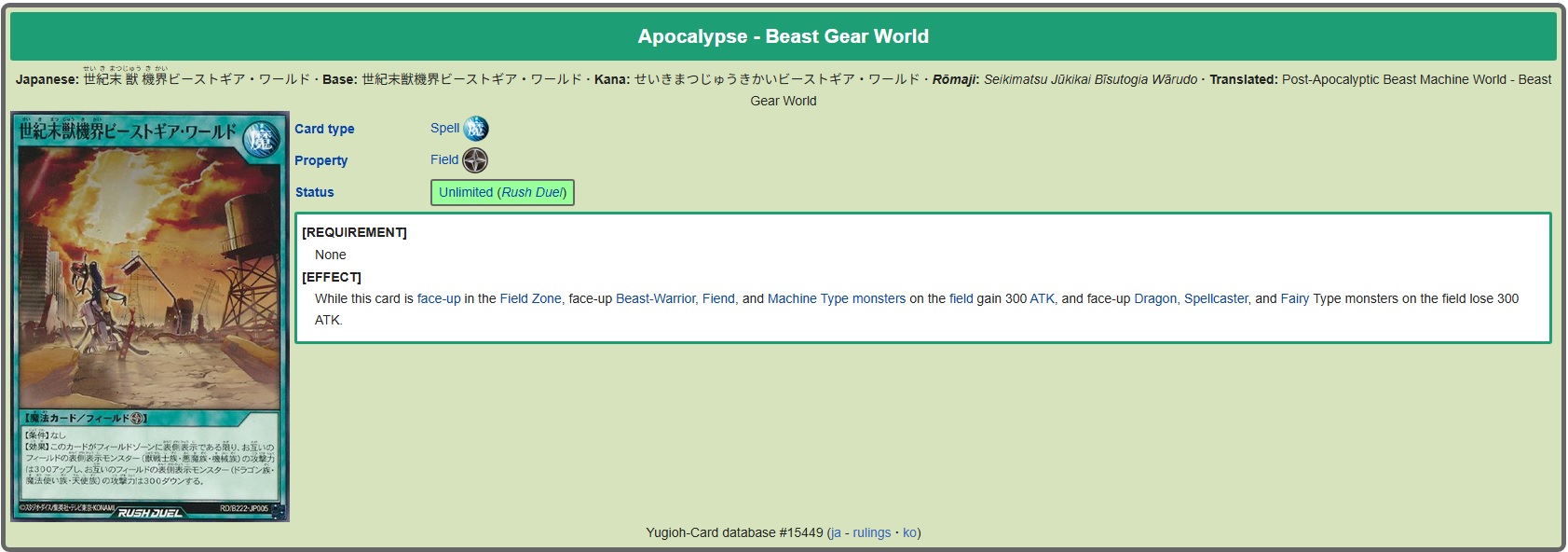Follow the Fiend link
The width and height of the screenshot is (1568, 552).
tap(718, 298)
